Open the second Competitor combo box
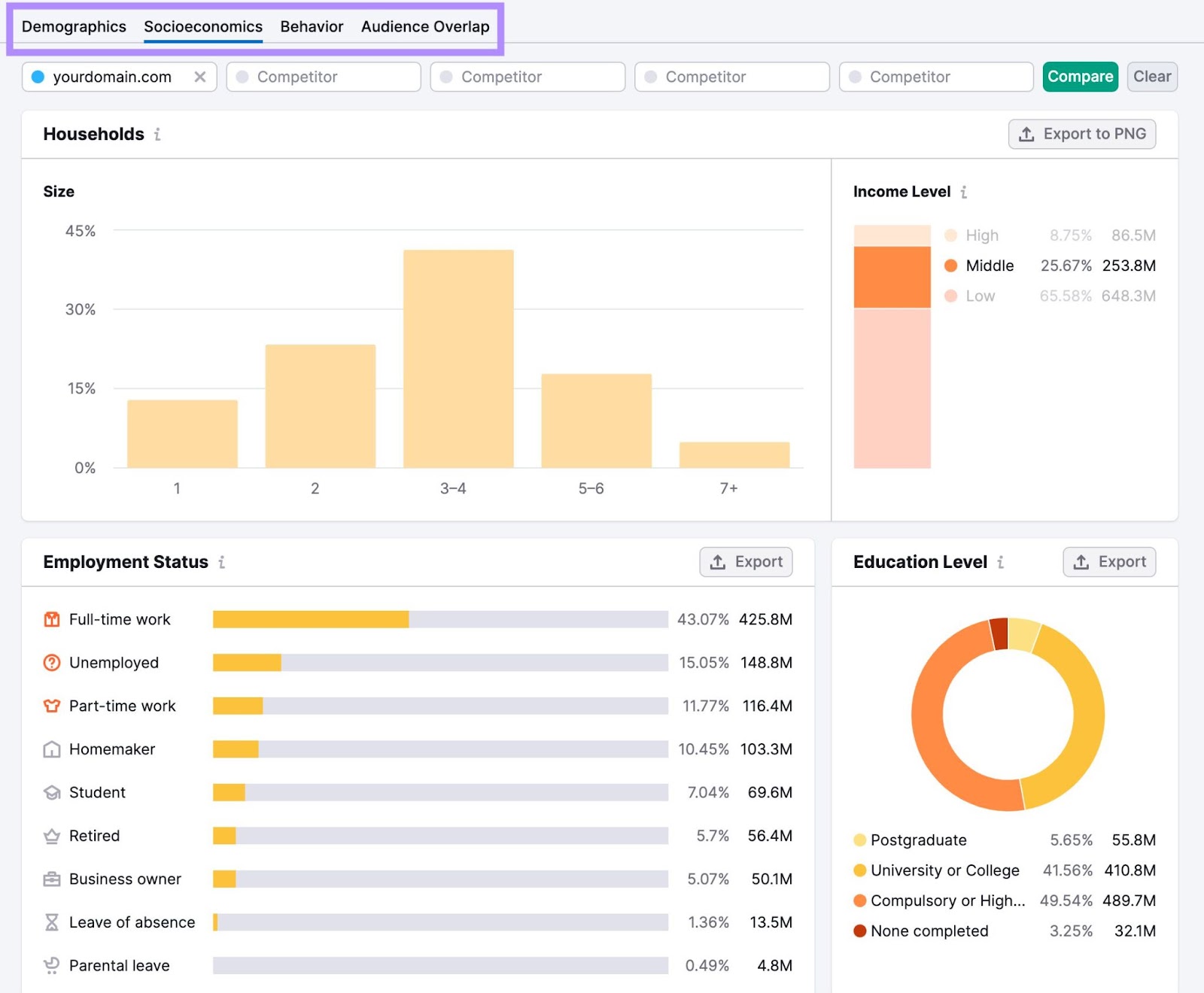This screenshot has height=993, width=1204. (527, 76)
